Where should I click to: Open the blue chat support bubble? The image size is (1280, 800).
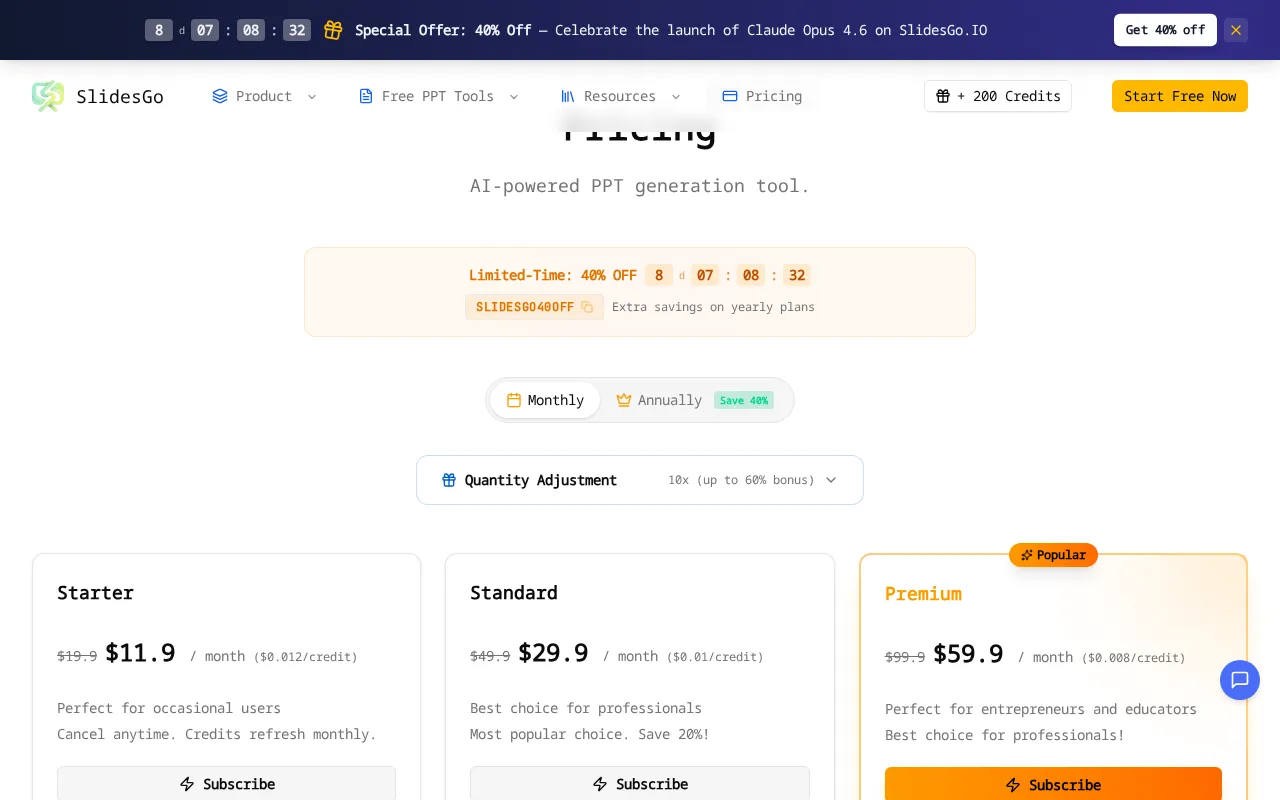tap(1240, 680)
